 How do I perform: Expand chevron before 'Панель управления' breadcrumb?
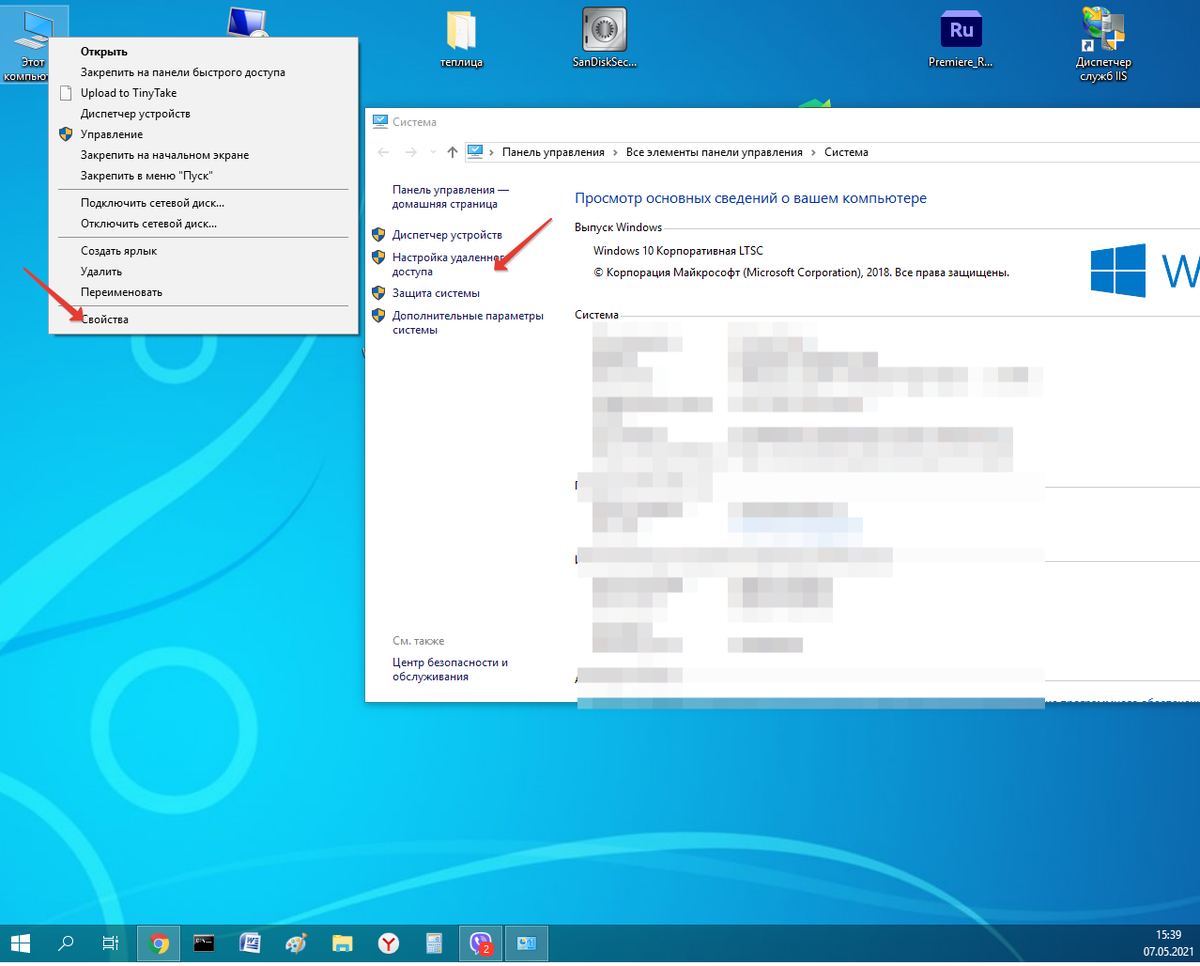pyautogui.click(x=492, y=152)
